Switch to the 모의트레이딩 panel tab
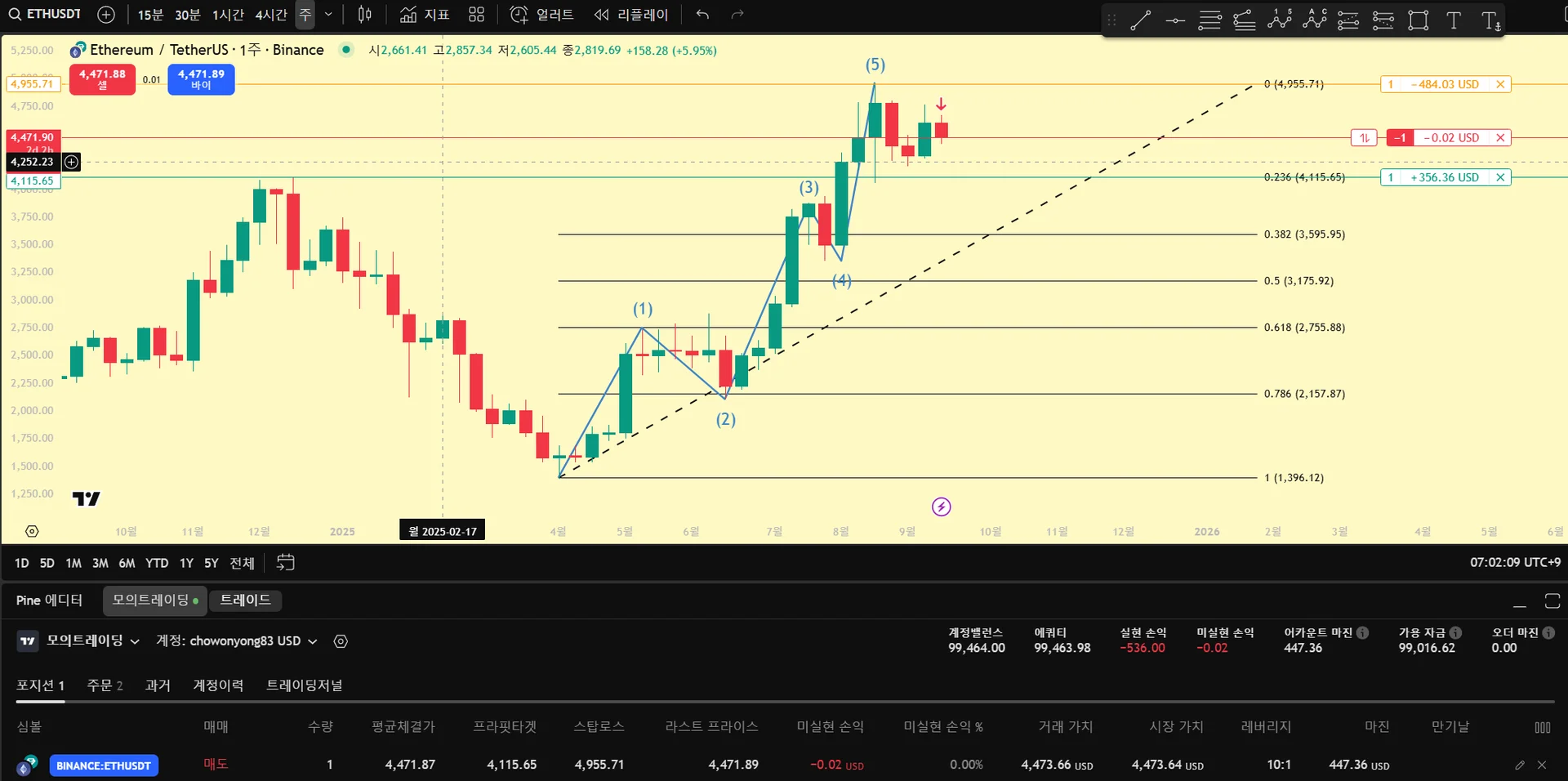 pos(155,600)
